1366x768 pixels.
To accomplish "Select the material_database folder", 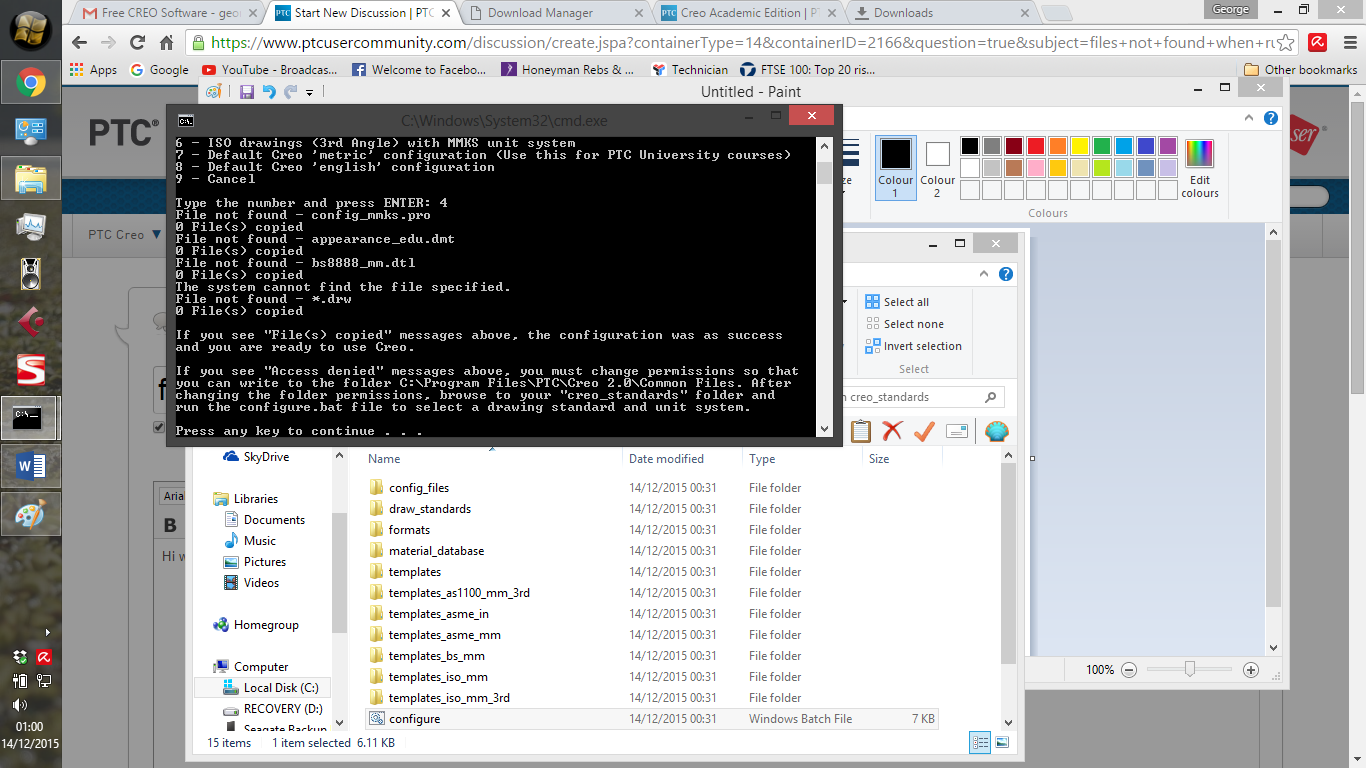I will (436, 551).
